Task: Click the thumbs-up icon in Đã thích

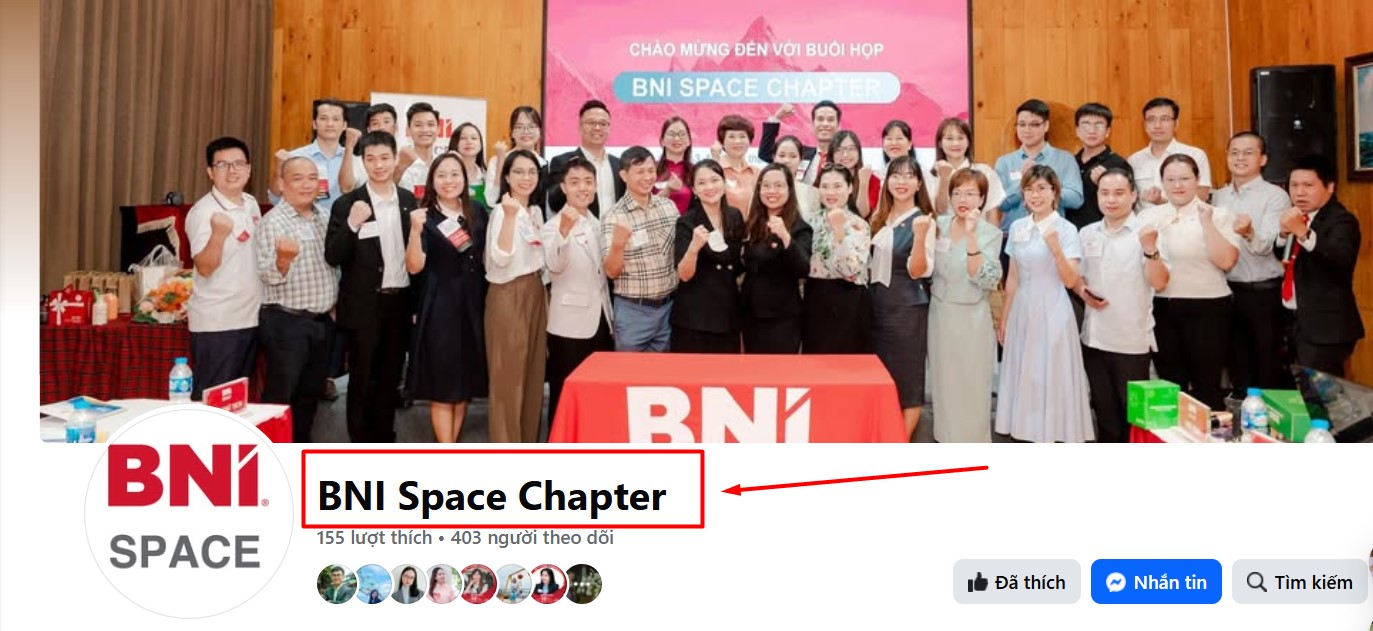Action: click(977, 582)
